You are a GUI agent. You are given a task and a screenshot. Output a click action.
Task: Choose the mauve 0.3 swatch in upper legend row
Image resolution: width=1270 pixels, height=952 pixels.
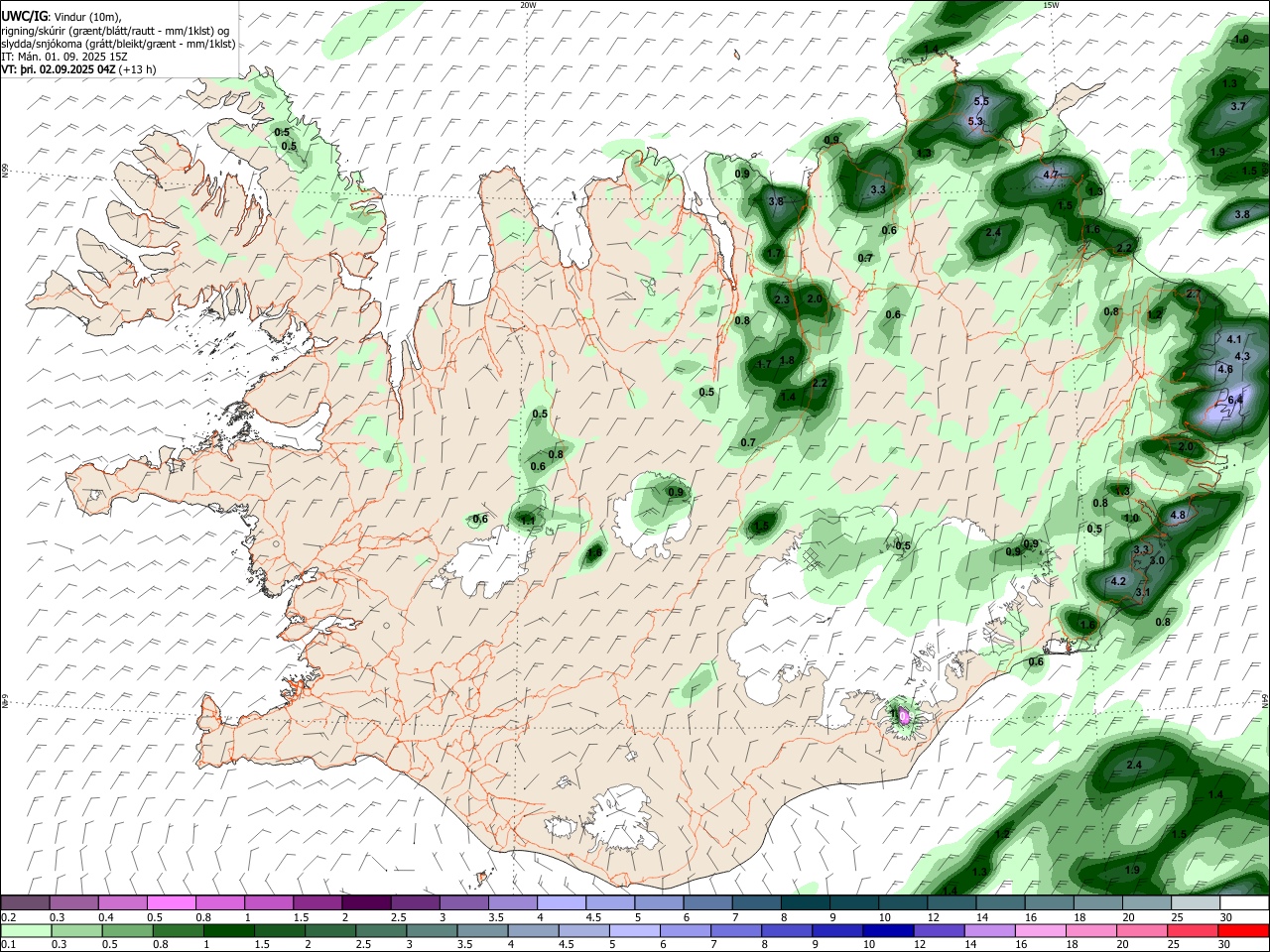73,903
